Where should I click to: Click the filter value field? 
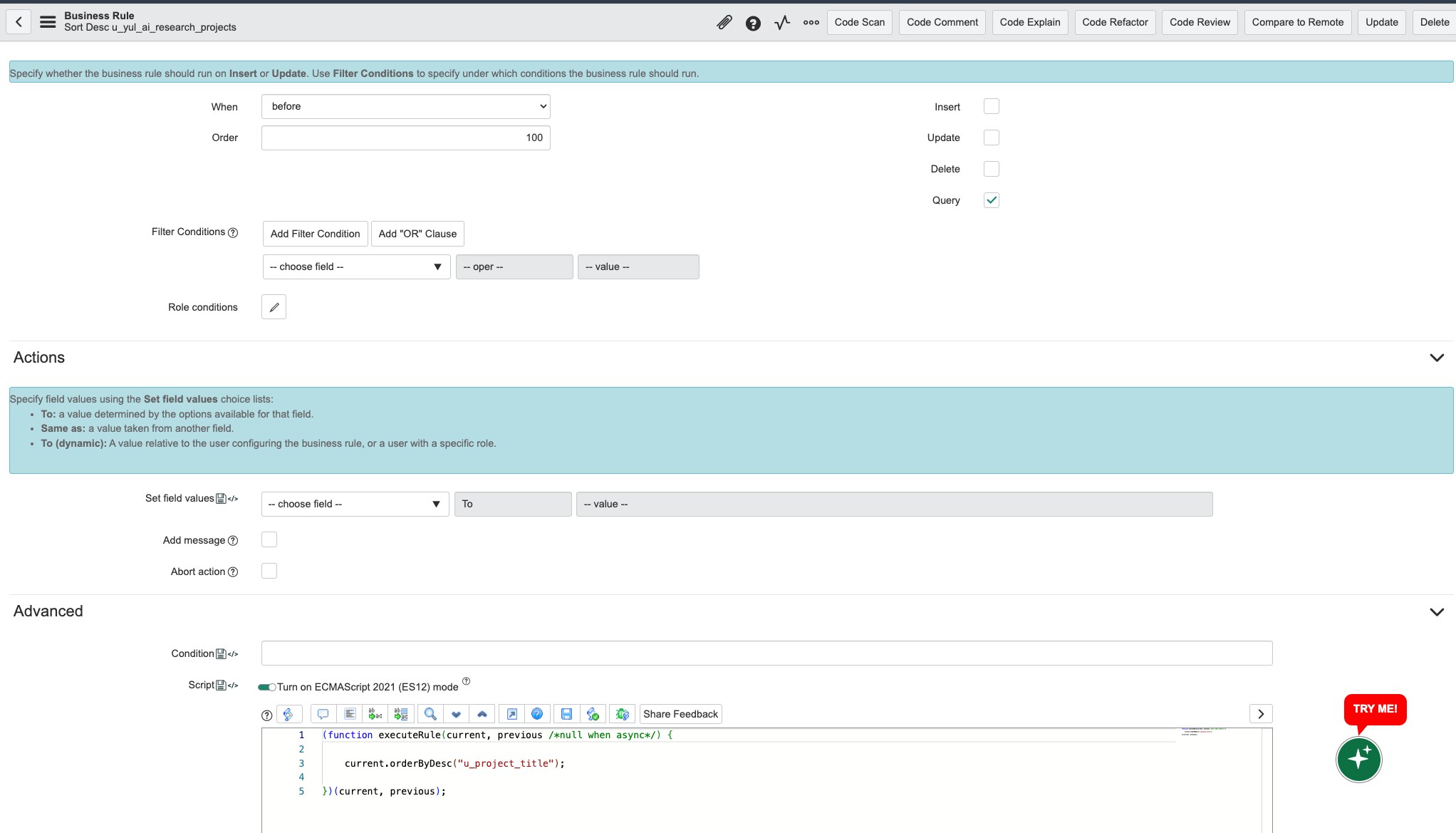(x=638, y=267)
